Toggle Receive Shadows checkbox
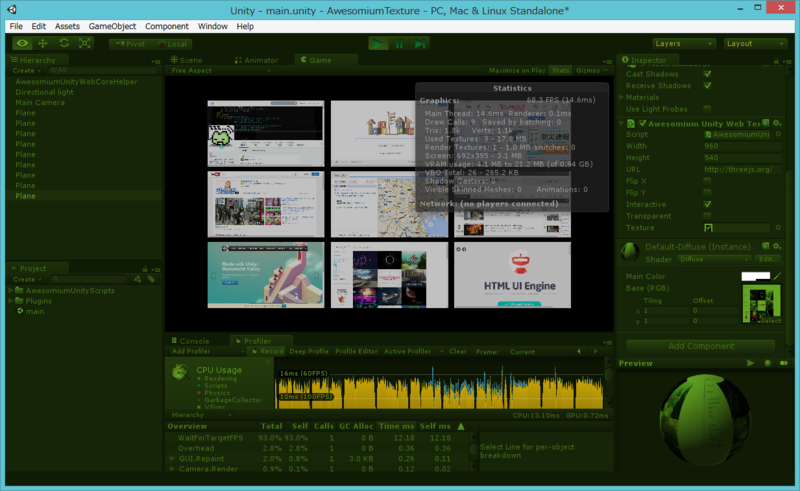800x491 pixels. tap(707, 86)
